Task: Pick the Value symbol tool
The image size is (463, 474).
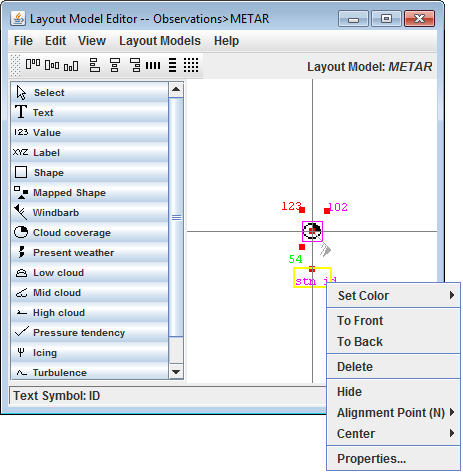Action: coord(89,132)
